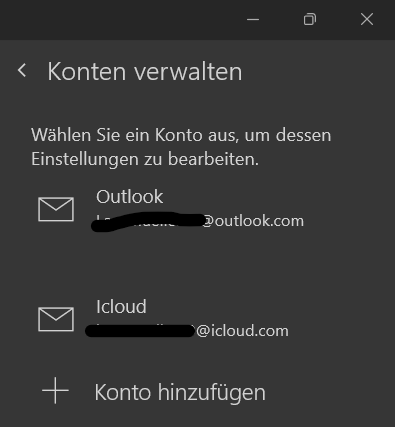Image resolution: width=395 pixels, height=427 pixels.
Task: Click the Icloud account envelope icon
Action: tap(56, 319)
